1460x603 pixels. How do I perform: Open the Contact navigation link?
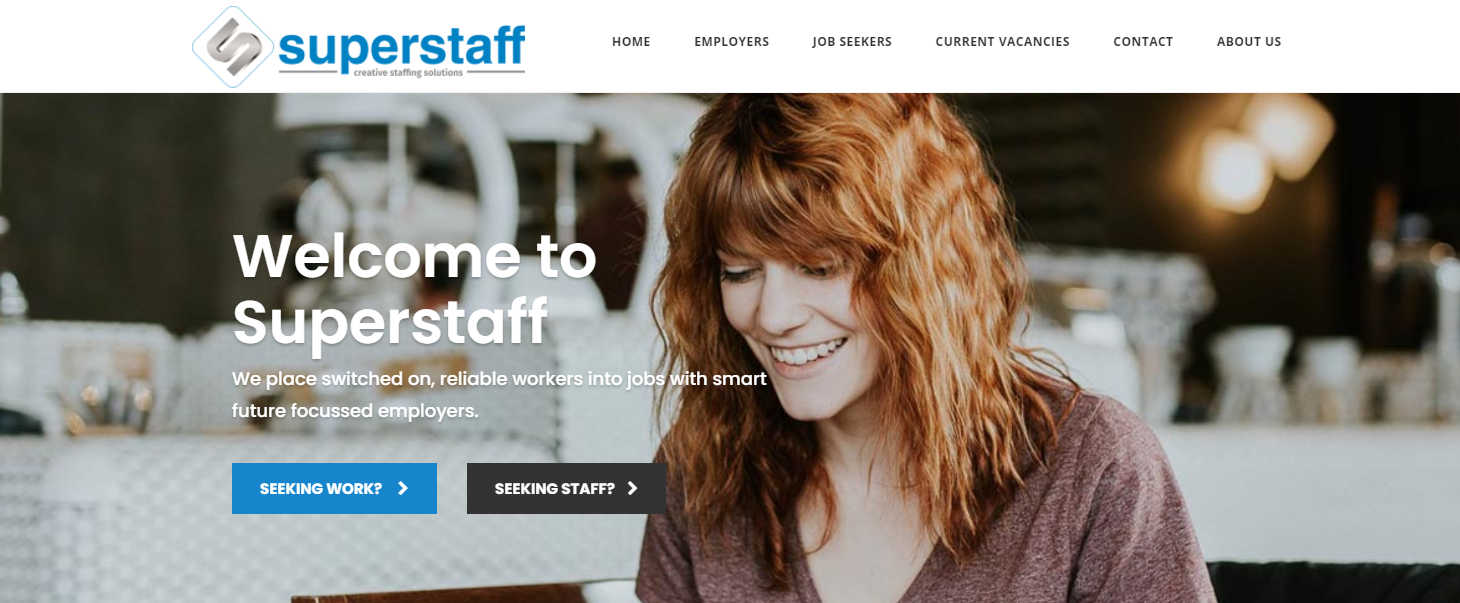1143,42
